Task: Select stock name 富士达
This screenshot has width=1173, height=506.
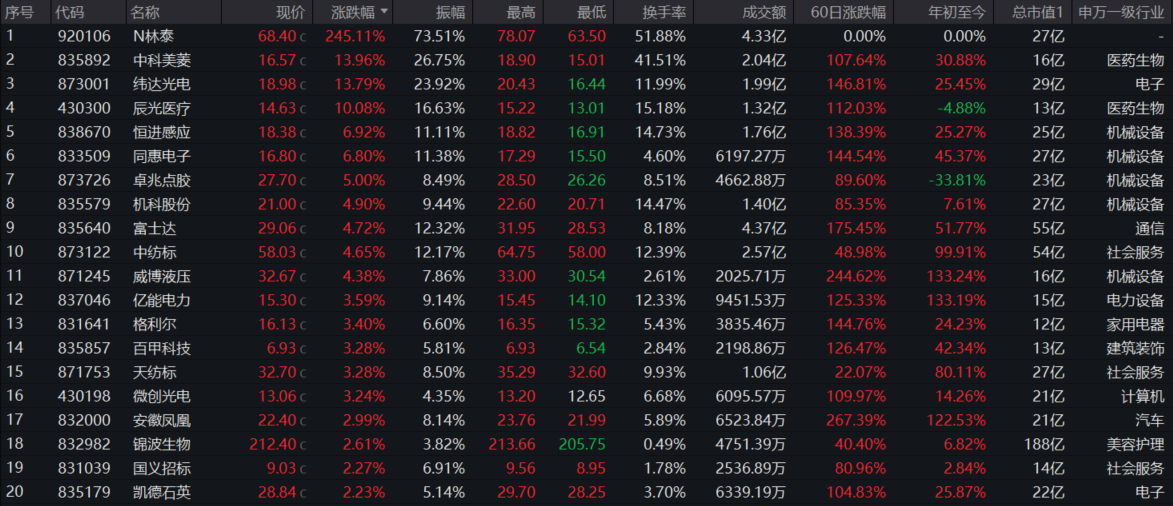Action: click(154, 228)
